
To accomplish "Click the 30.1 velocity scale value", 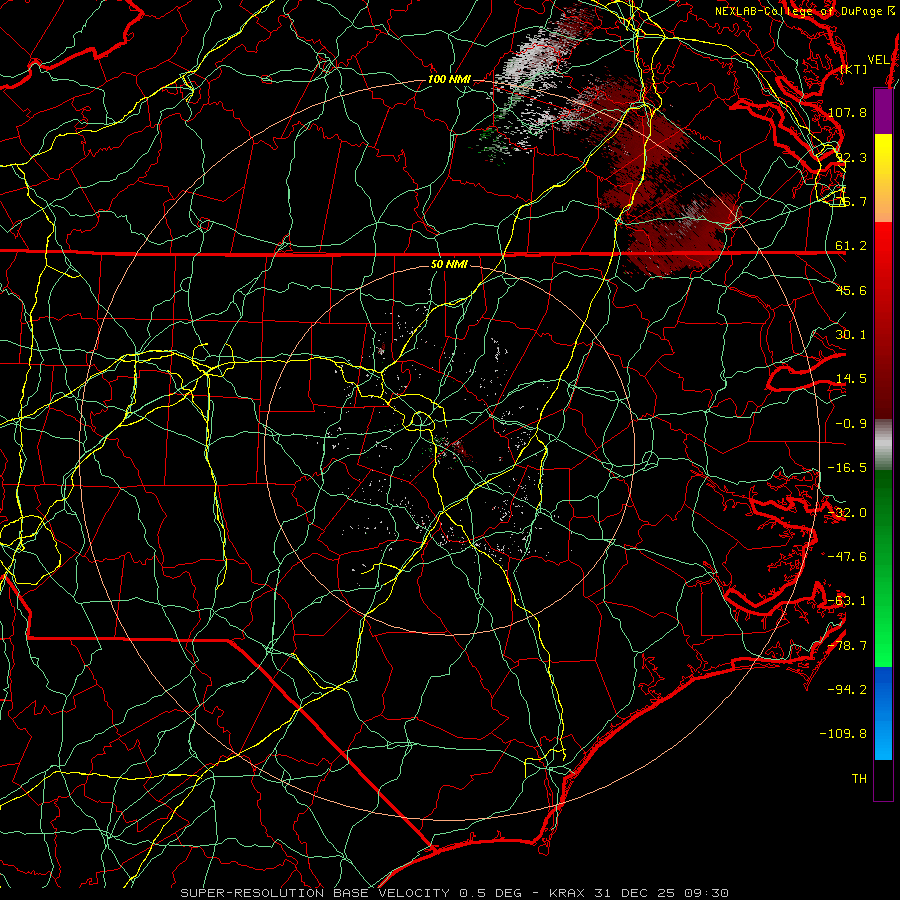I will [x=851, y=334].
